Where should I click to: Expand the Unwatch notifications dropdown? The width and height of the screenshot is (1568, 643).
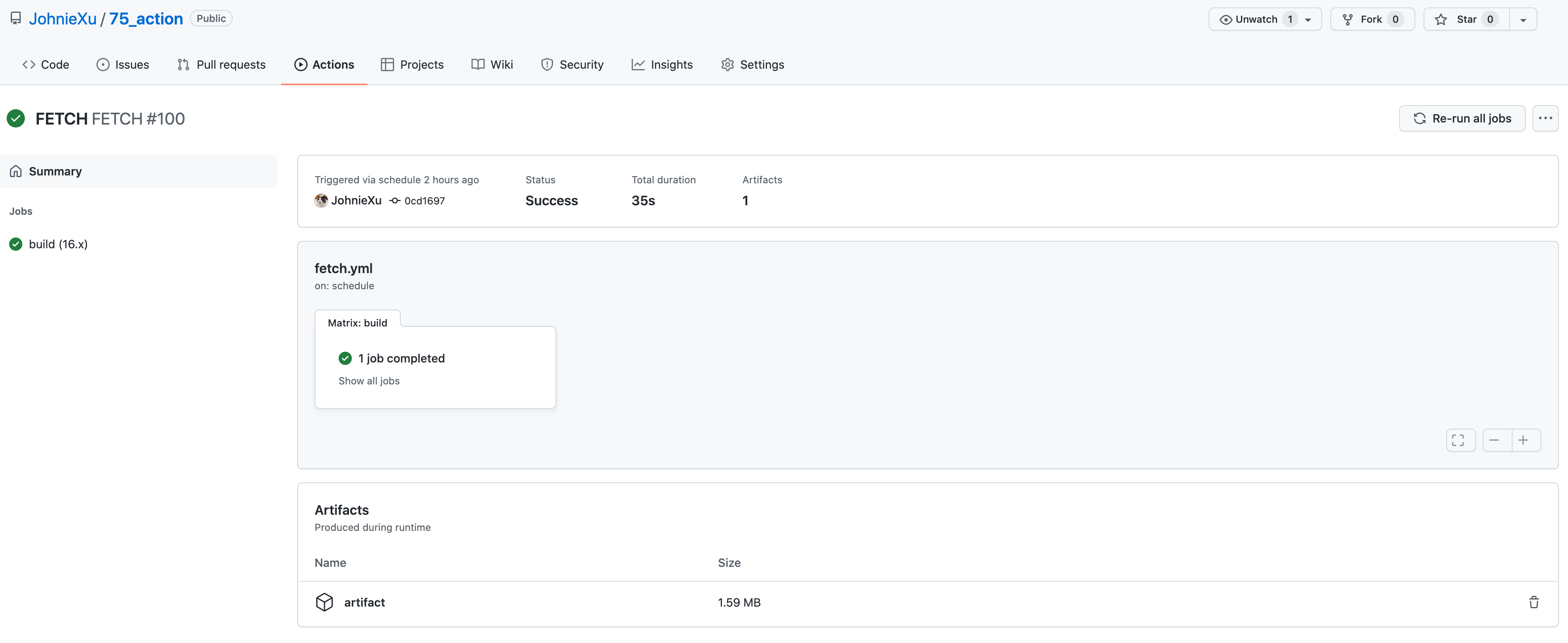1308,19
